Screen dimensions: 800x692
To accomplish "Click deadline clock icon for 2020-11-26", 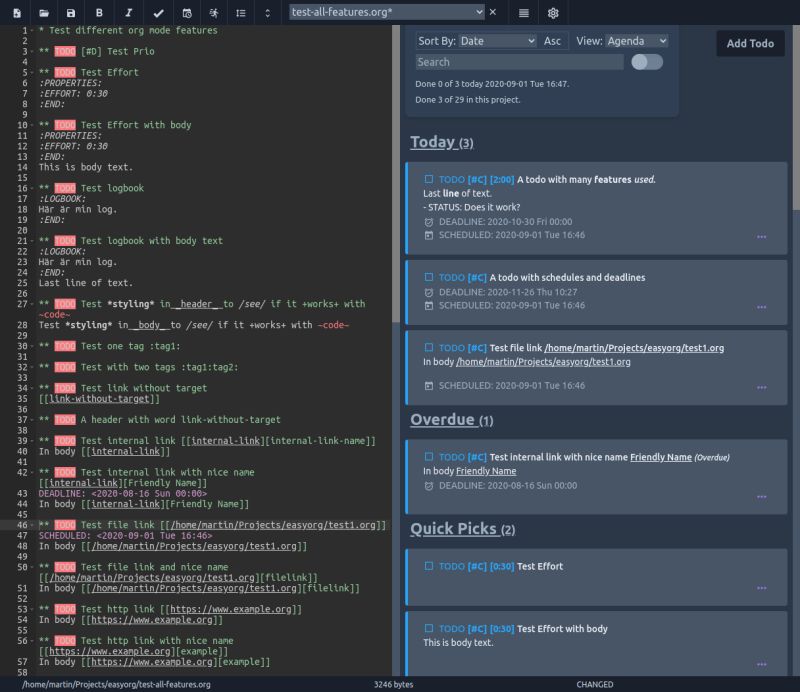I will 429,292.
